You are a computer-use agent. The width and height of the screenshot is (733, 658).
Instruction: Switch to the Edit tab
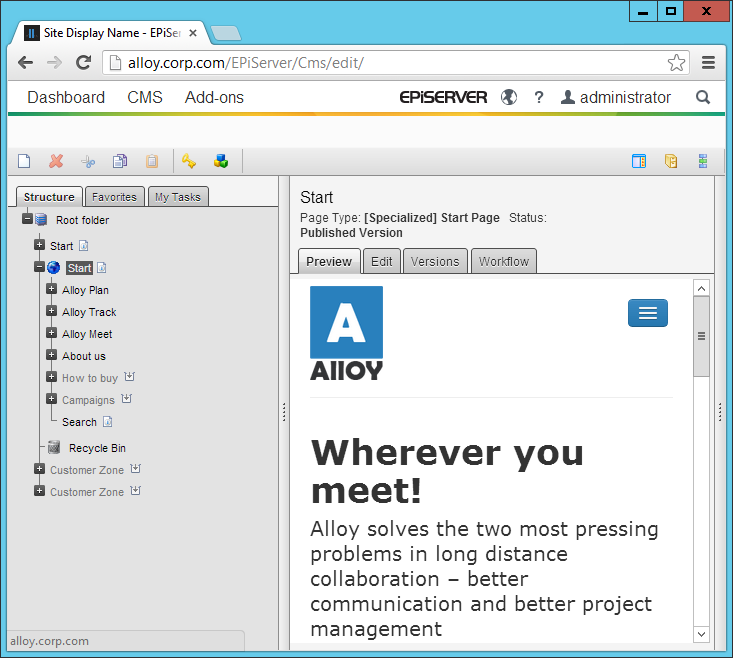pos(381,261)
